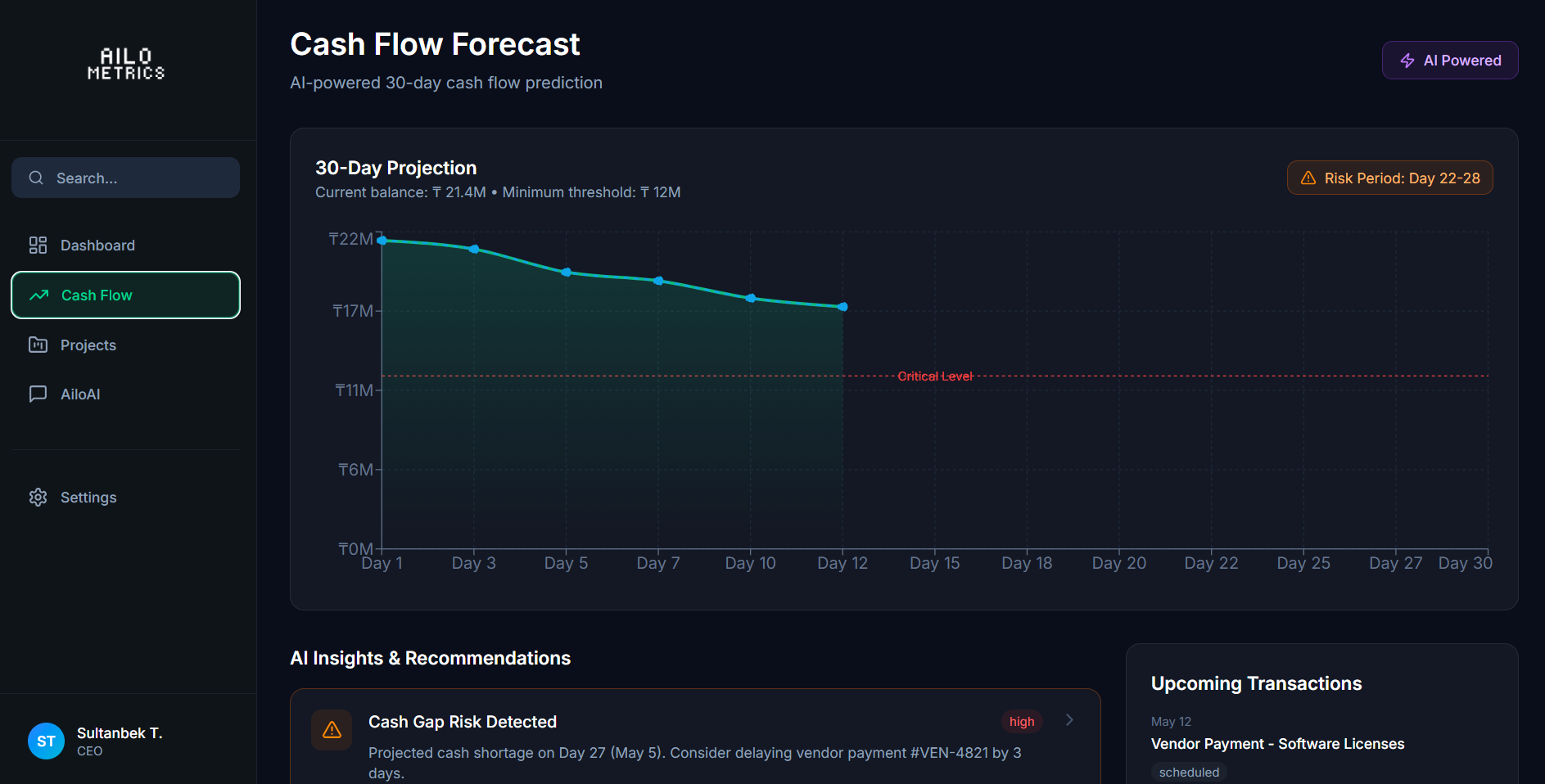Click the Projects folder chart icon
Screen dimensions: 1545x784
pos(38,345)
